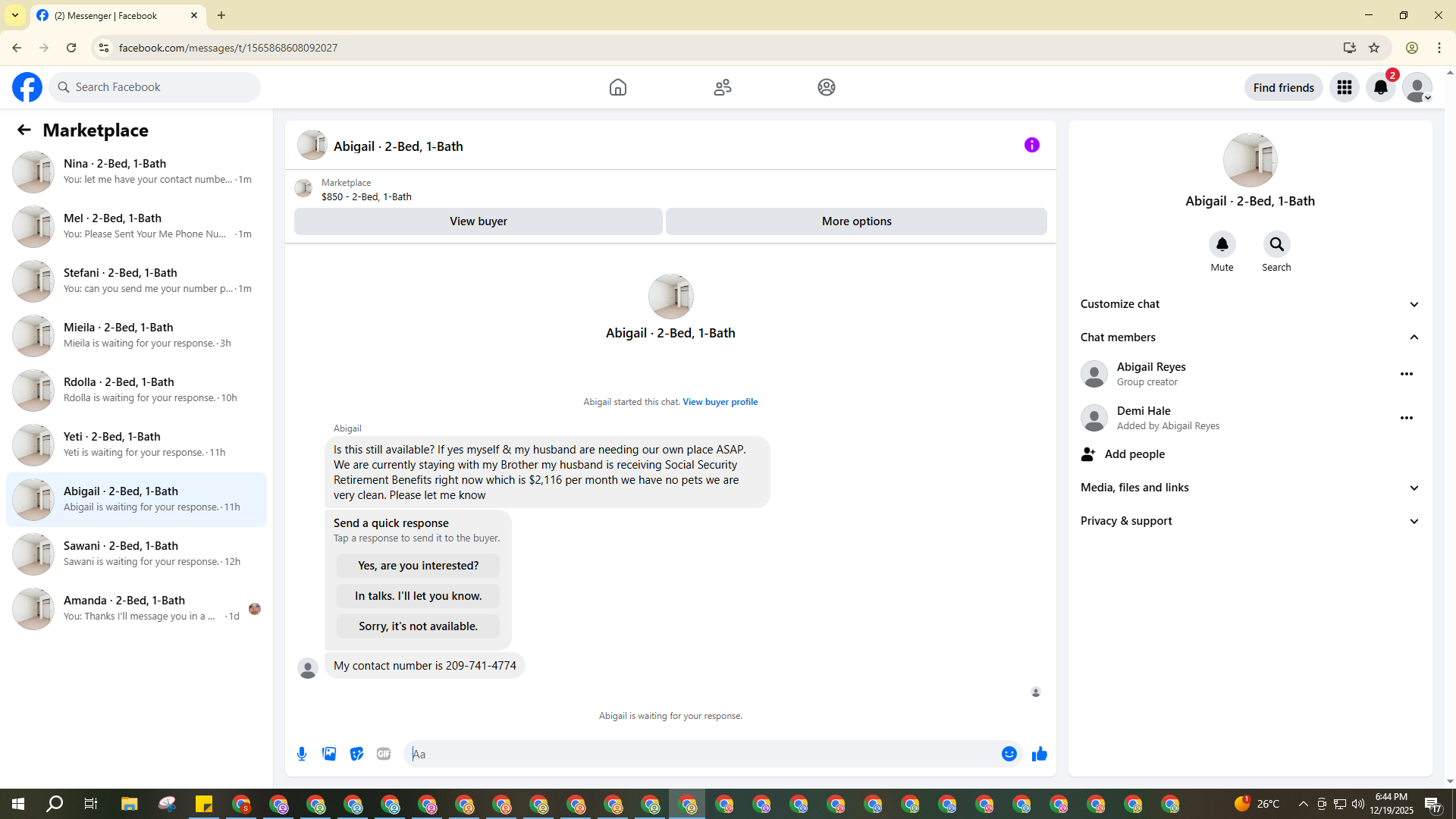Viewport: 1456px width, 819px height.
Task: Expand Media, files and links
Action: point(1250,488)
